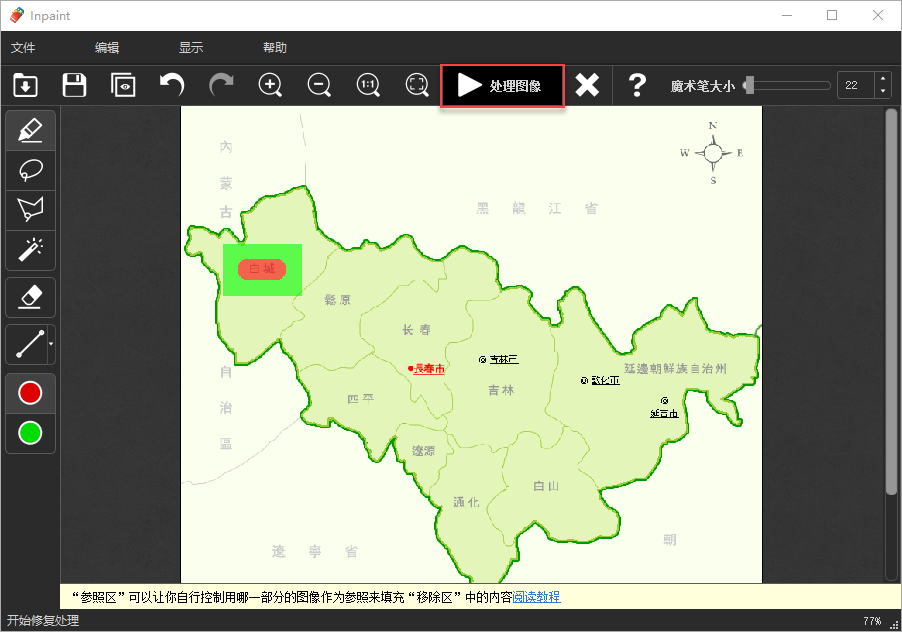902x632 pixels.
Task: Open help with the question mark icon
Action: [637, 85]
